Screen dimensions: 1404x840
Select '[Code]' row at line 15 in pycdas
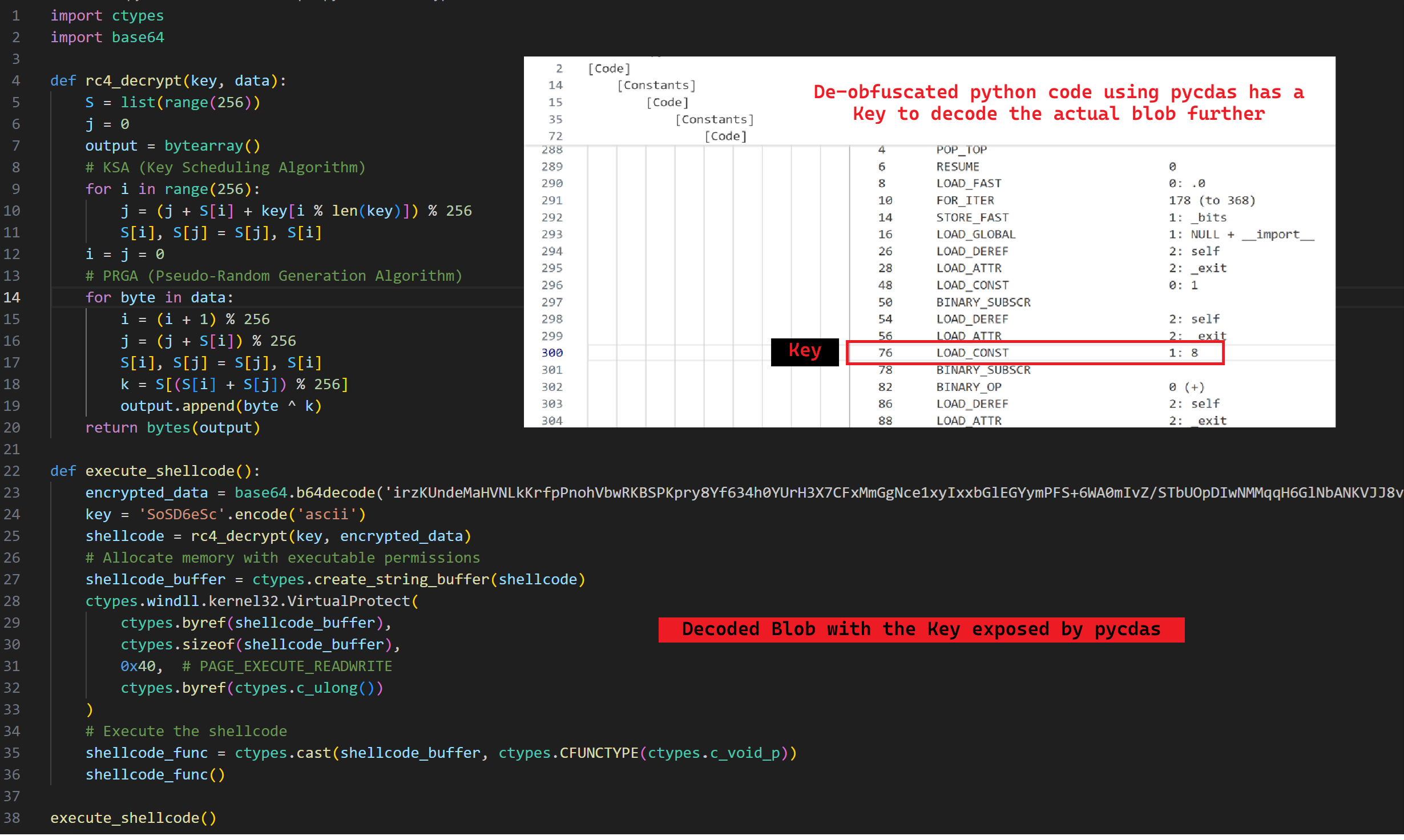coord(667,102)
